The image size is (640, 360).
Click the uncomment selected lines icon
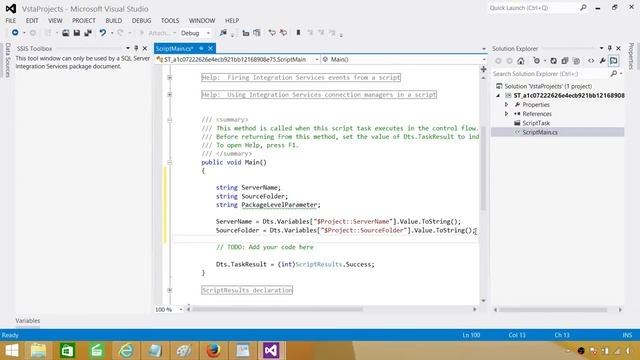283,33
